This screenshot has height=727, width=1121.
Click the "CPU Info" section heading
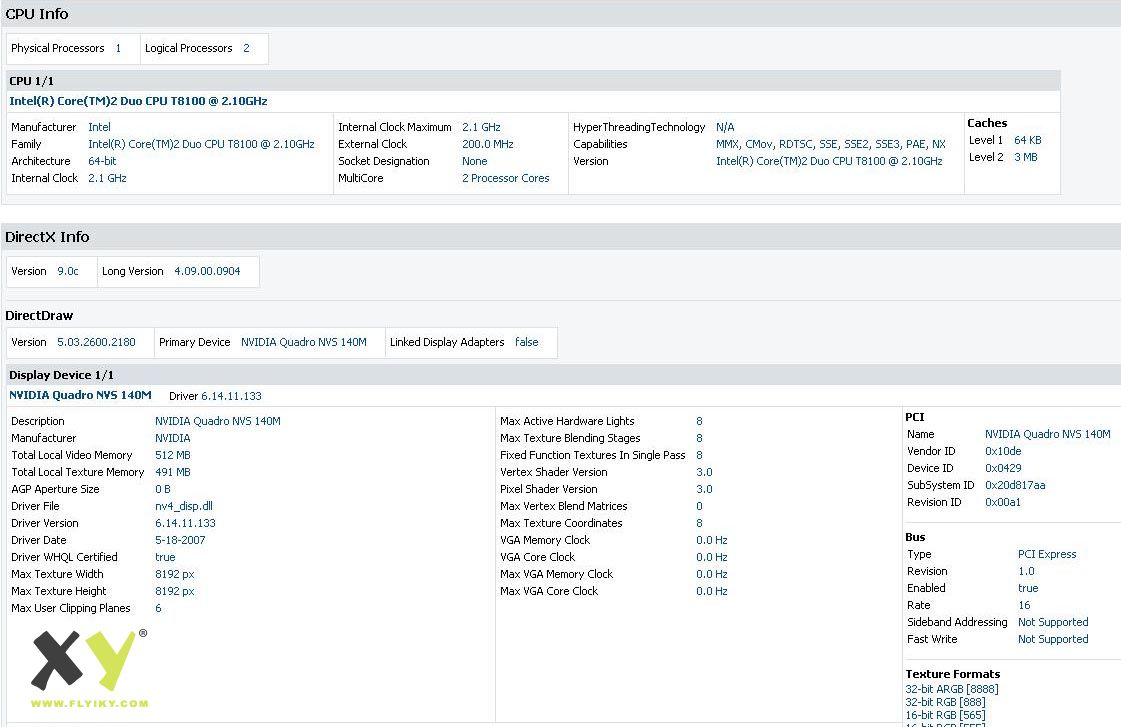36,14
